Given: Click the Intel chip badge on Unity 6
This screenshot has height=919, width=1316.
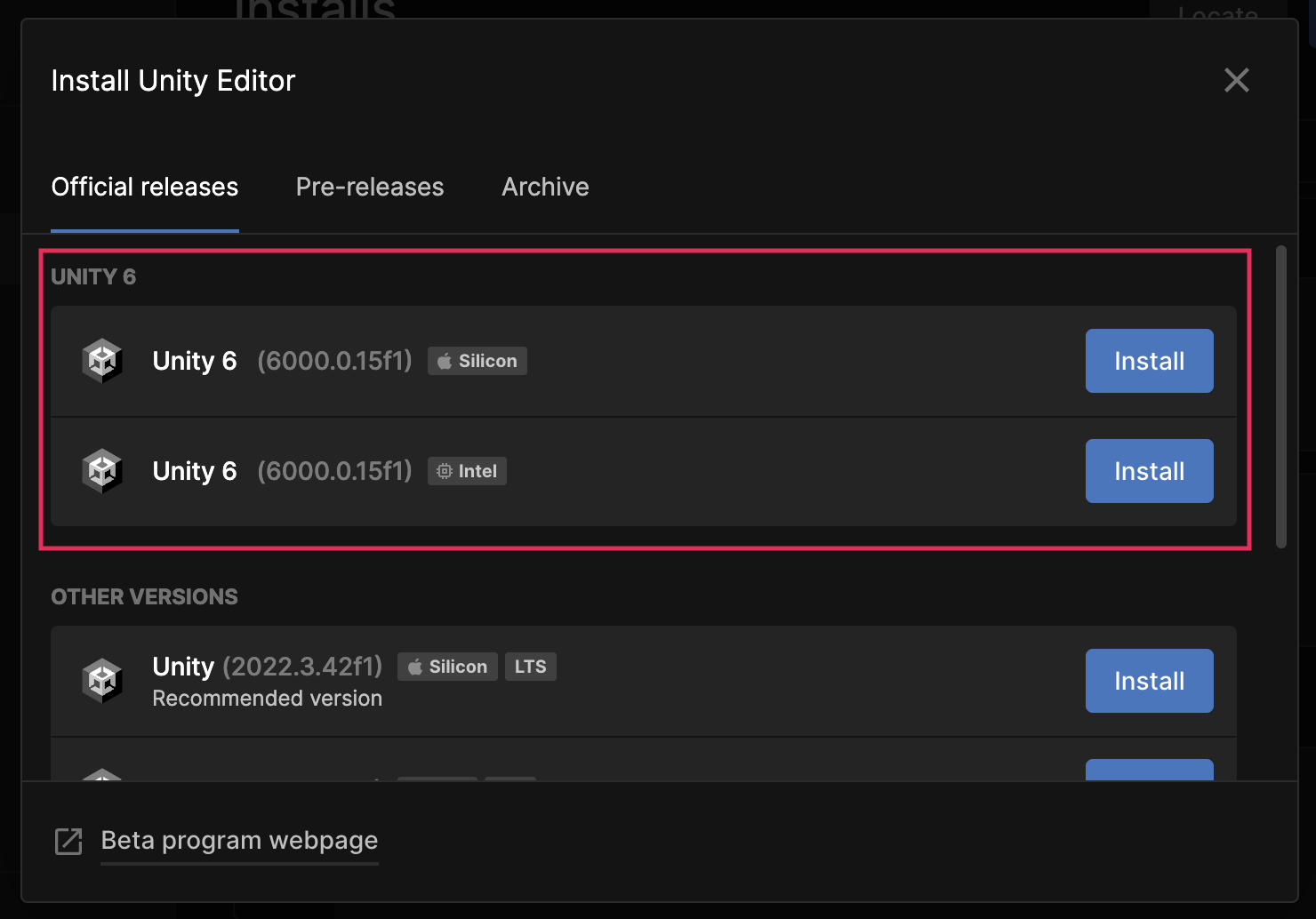Looking at the screenshot, I should coord(467,471).
